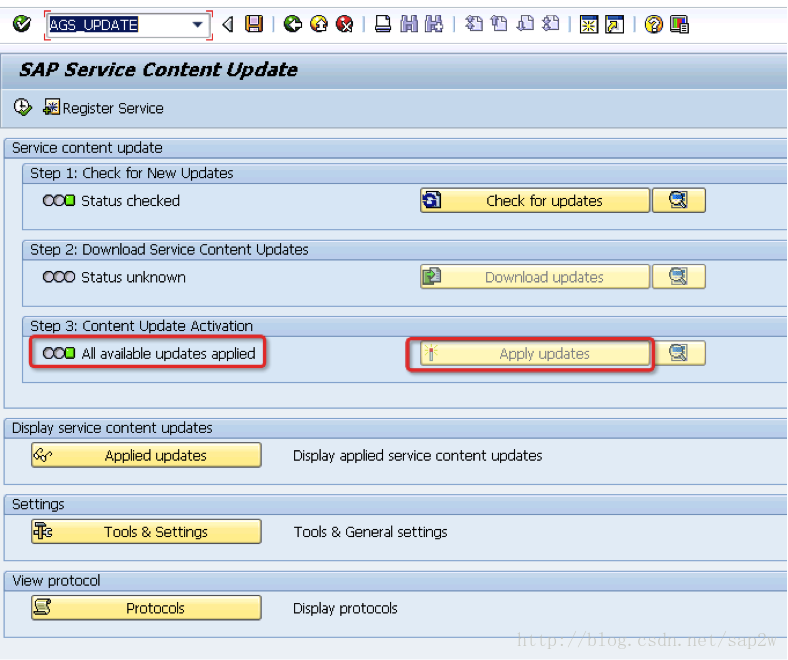Click the Protocols button
The width and height of the screenshot is (788, 660).
pos(146,608)
